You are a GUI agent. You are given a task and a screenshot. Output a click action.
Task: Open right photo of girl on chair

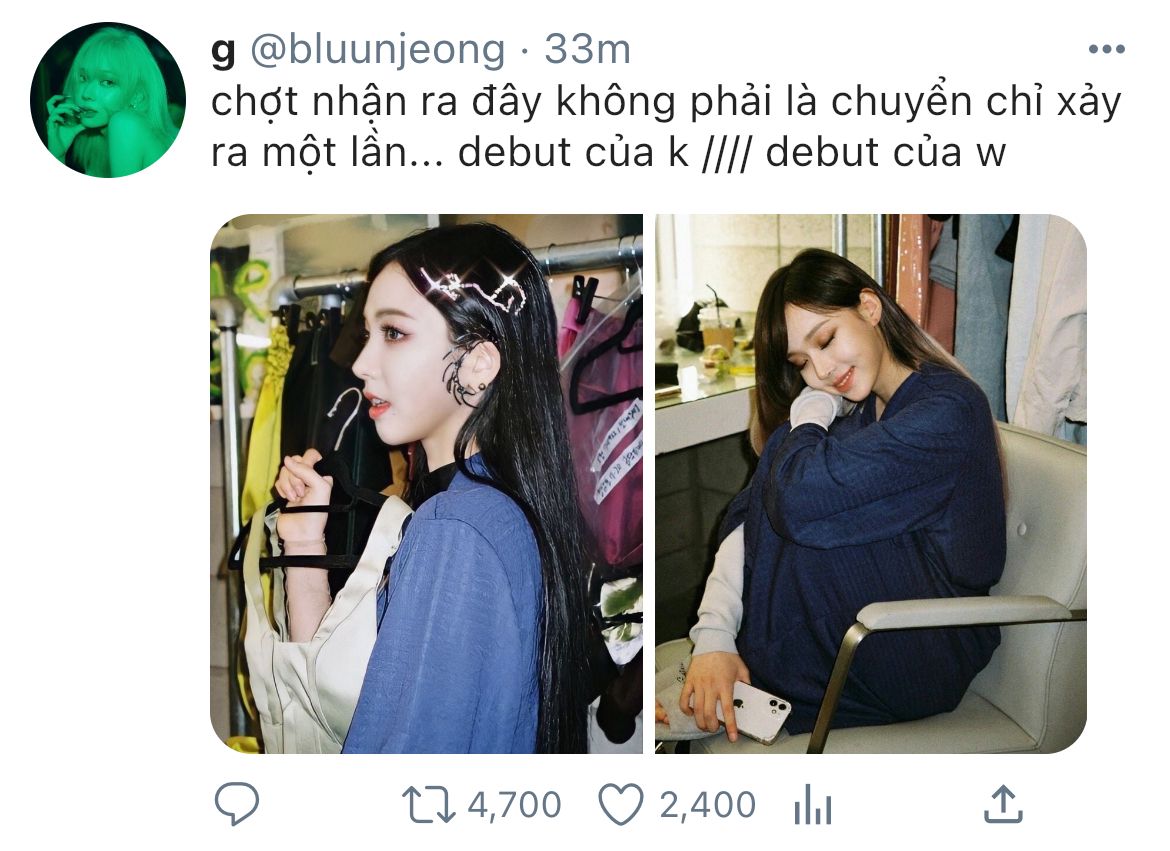[871, 484]
